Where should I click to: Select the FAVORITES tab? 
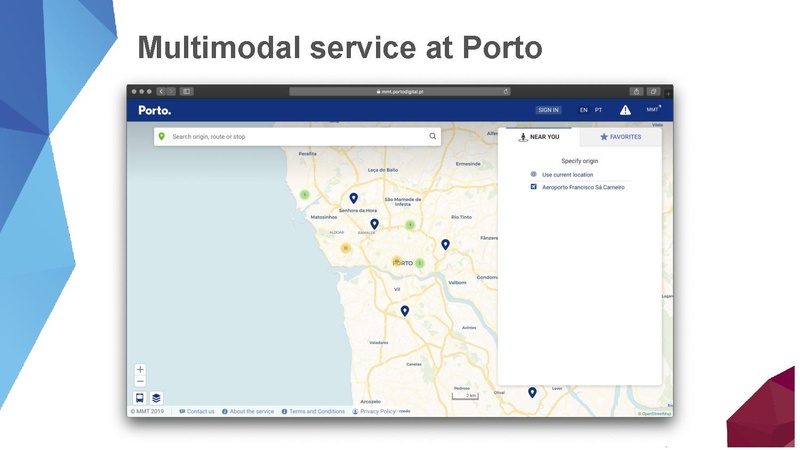[620, 137]
